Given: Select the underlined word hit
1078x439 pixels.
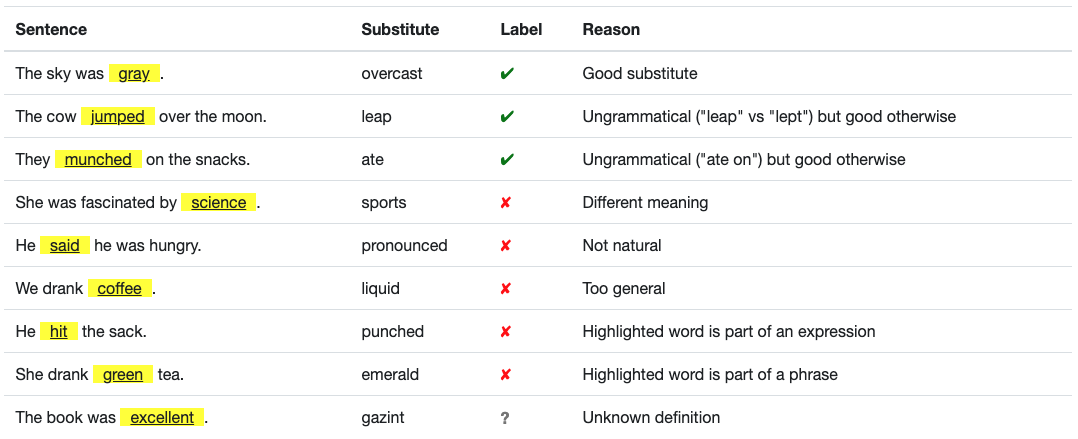Looking at the screenshot, I should (x=58, y=332).
